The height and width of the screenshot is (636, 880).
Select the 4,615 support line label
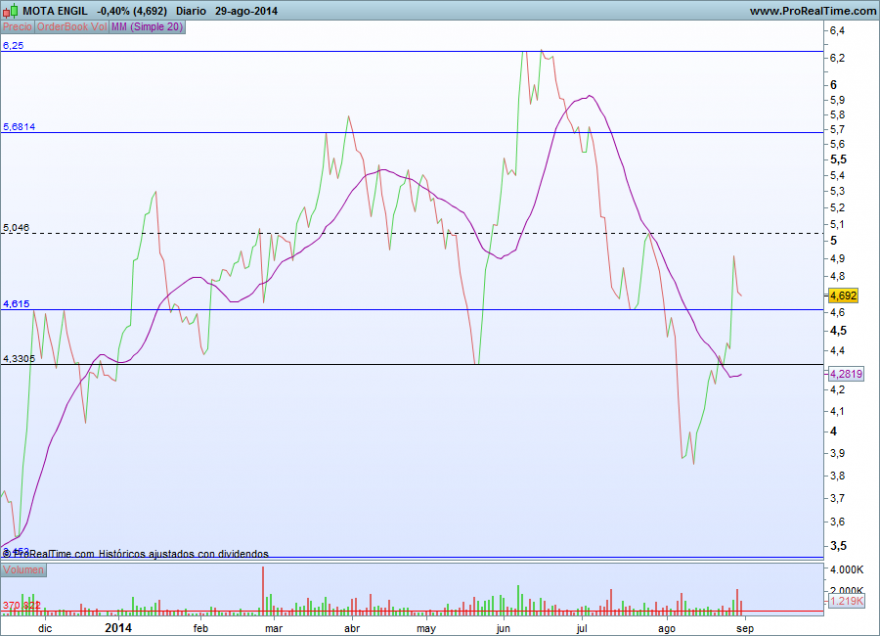[x=16, y=304]
